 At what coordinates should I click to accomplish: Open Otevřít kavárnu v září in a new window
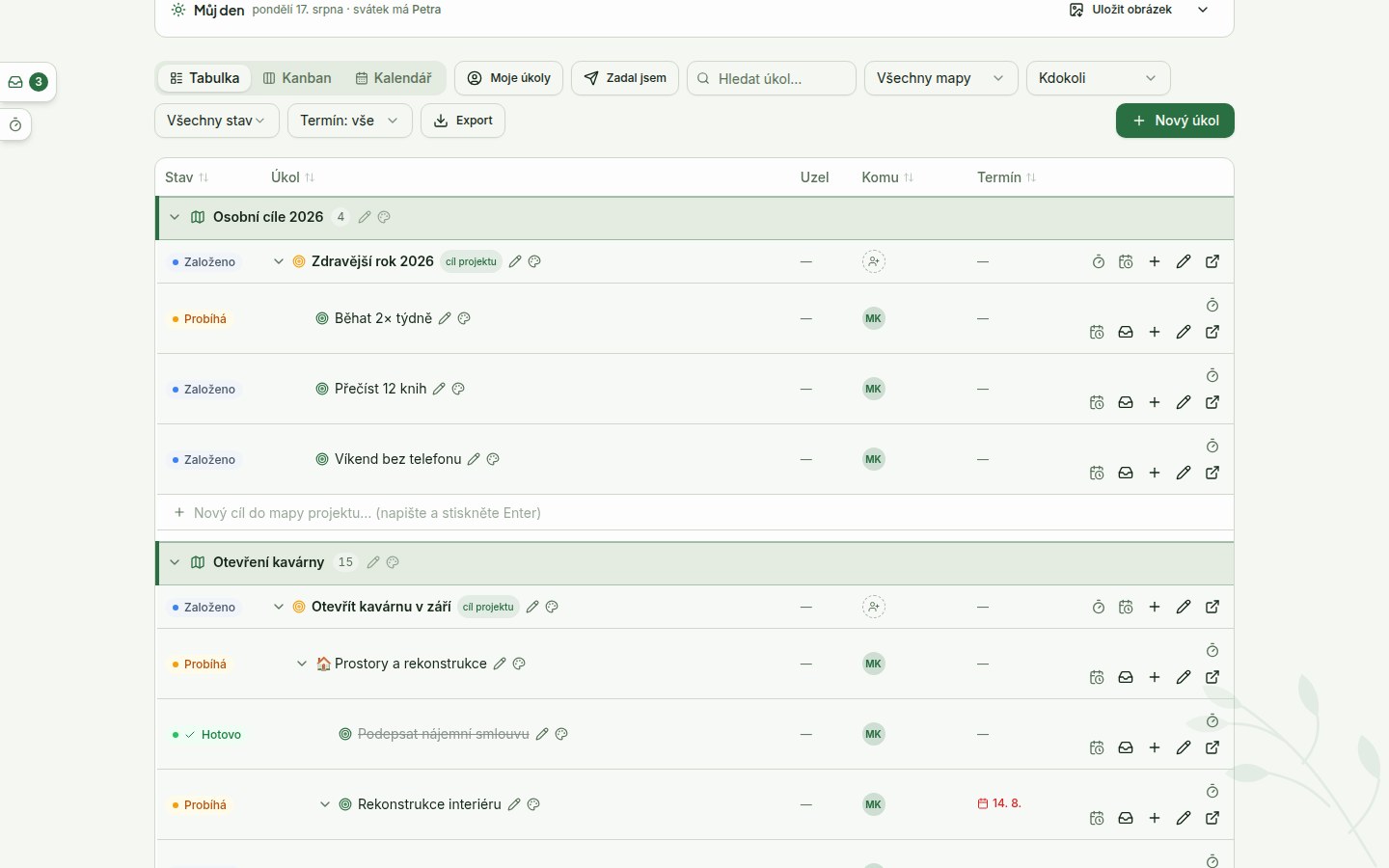pyautogui.click(x=1212, y=607)
